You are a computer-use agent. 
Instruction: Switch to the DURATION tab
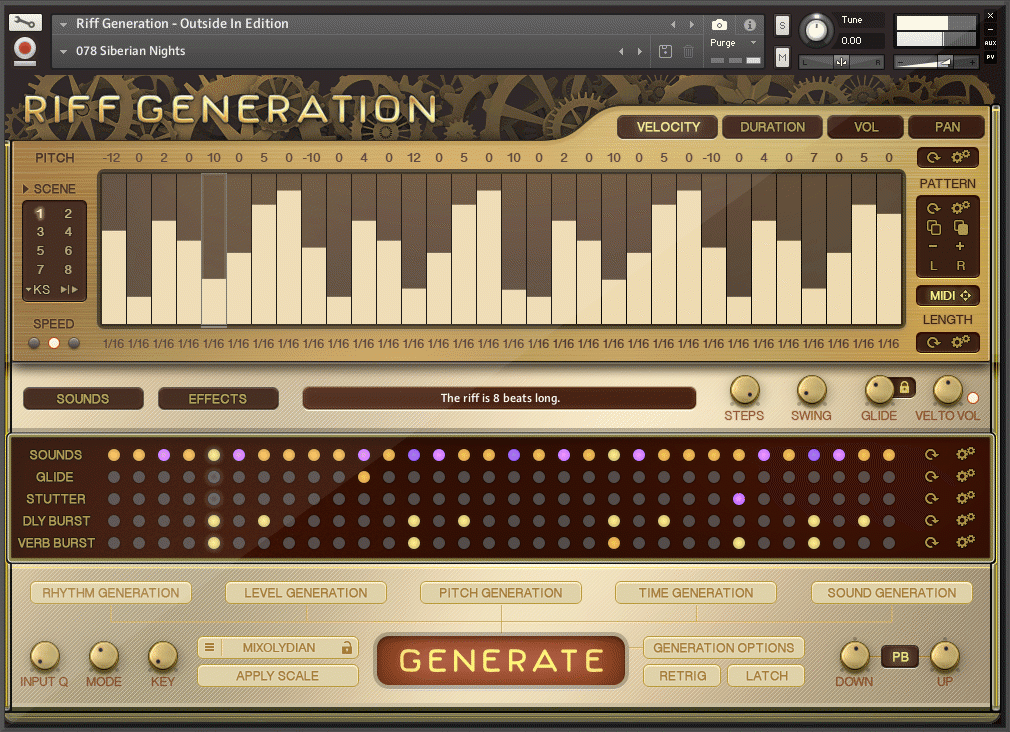click(772, 127)
